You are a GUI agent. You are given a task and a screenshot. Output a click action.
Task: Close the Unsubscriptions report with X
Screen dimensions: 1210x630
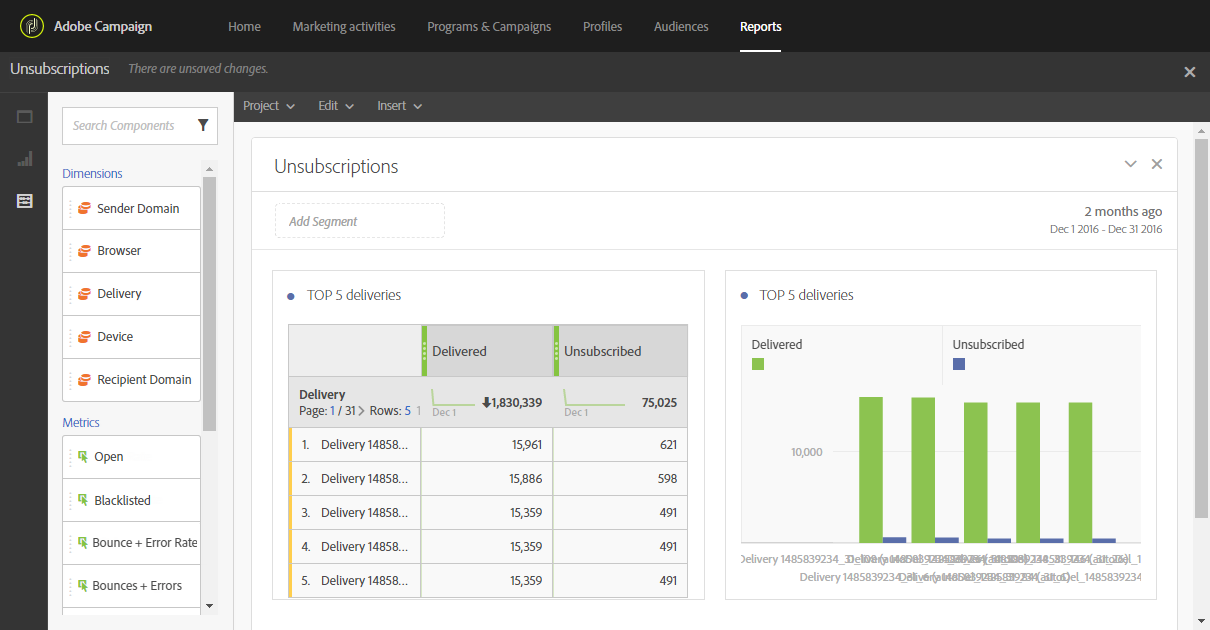(x=1190, y=72)
